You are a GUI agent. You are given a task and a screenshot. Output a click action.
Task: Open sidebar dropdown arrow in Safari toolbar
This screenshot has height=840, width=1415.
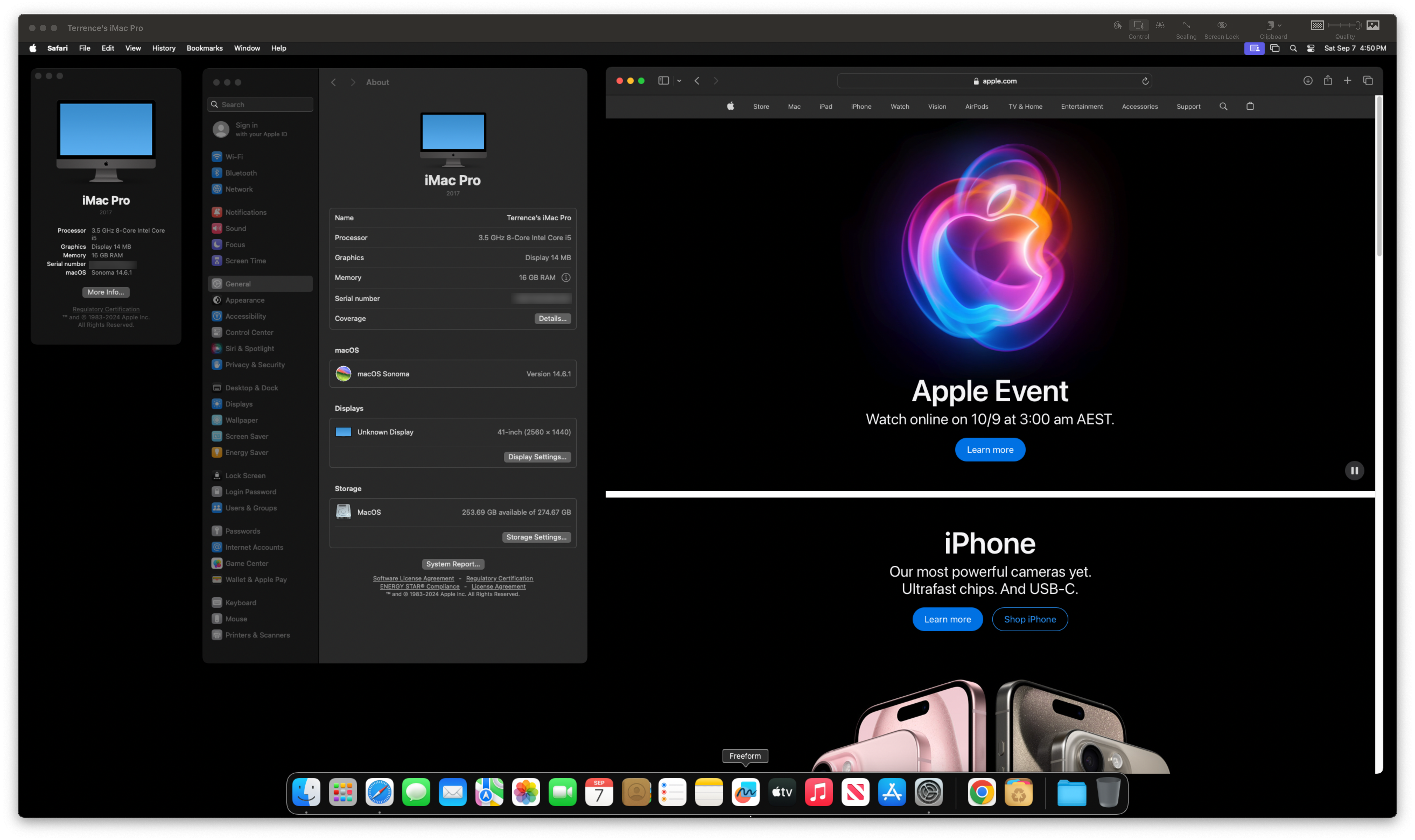(x=679, y=81)
